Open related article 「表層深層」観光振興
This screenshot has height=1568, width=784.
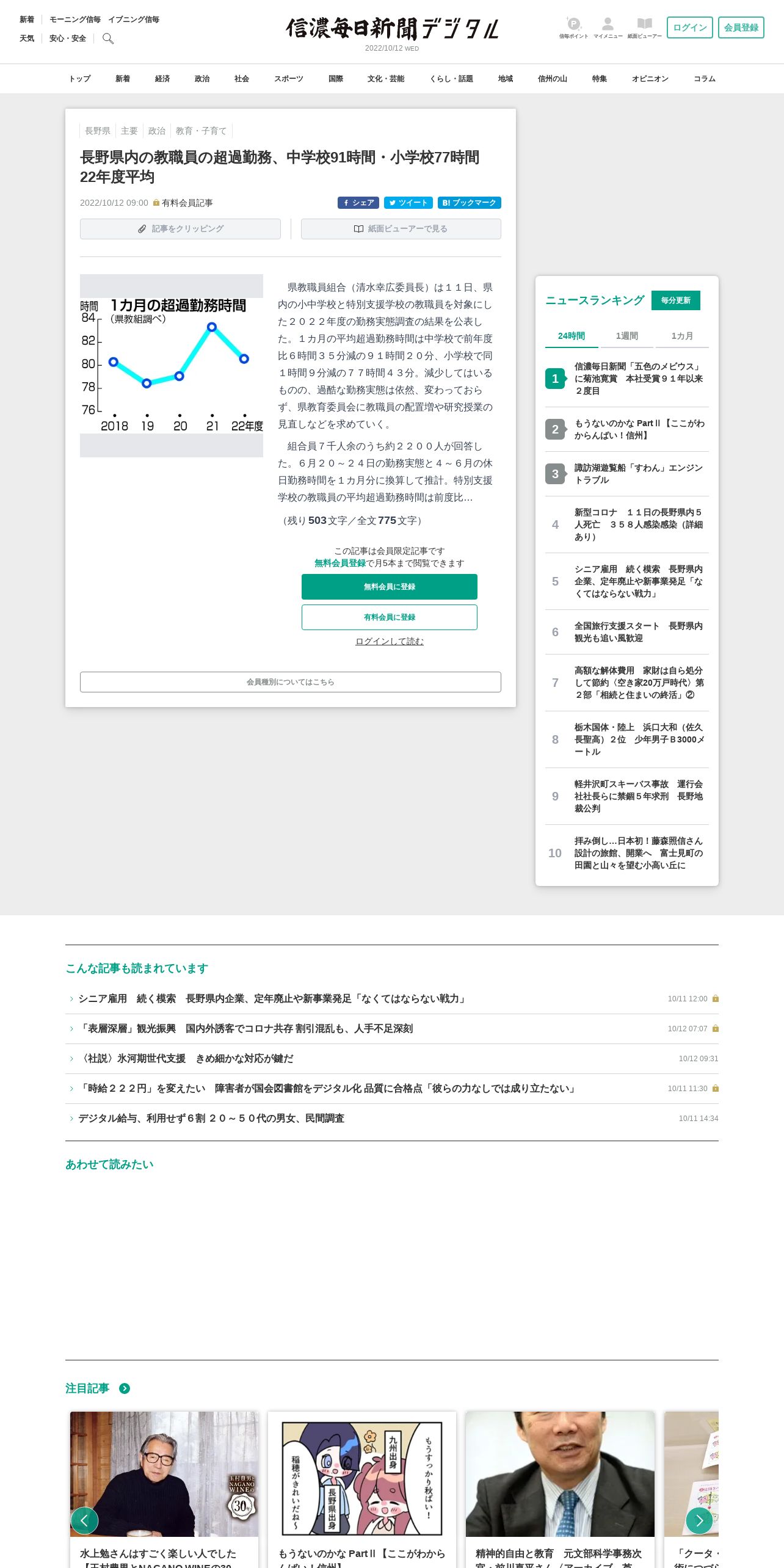(245, 1029)
